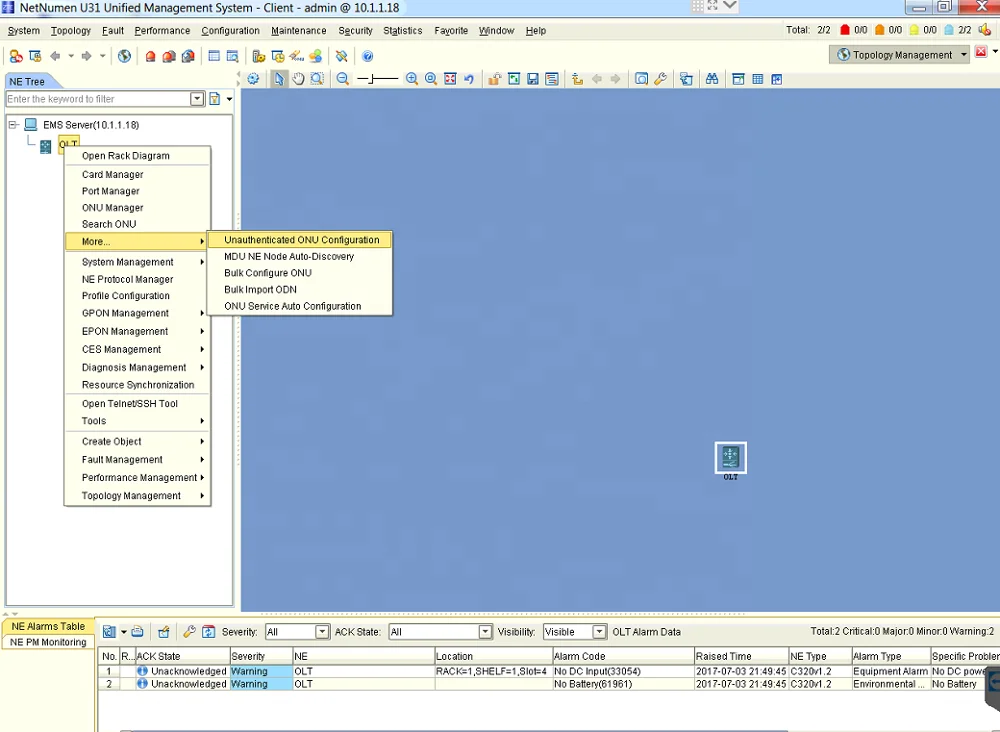Select EMS Server(10.1.1.18) tree node
1000x732 pixels.
click(91, 125)
